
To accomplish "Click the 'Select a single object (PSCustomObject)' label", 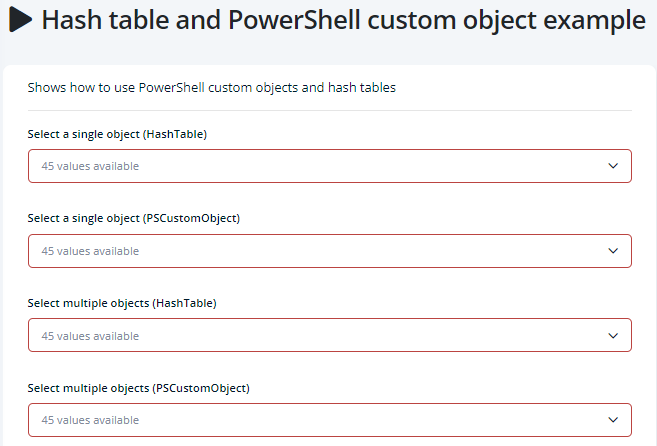I will [134, 218].
